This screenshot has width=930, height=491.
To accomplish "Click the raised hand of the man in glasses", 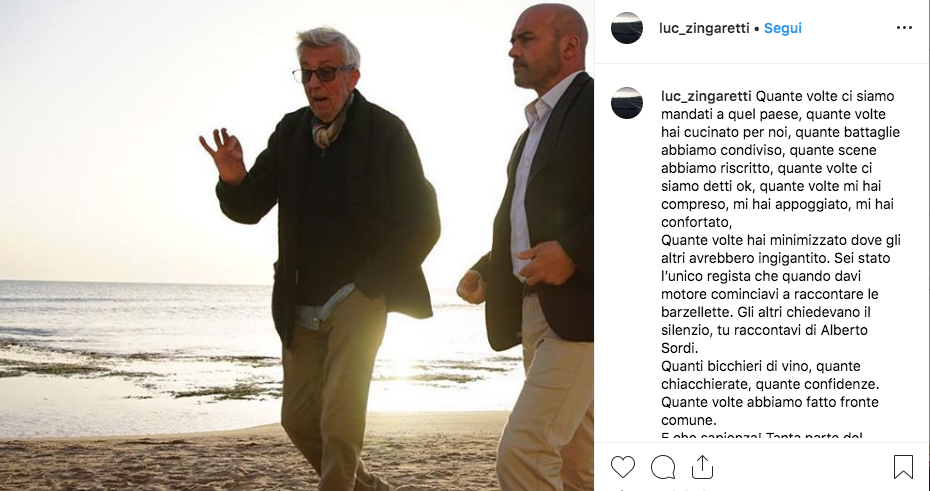I will pyautogui.click(x=222, y=155).
